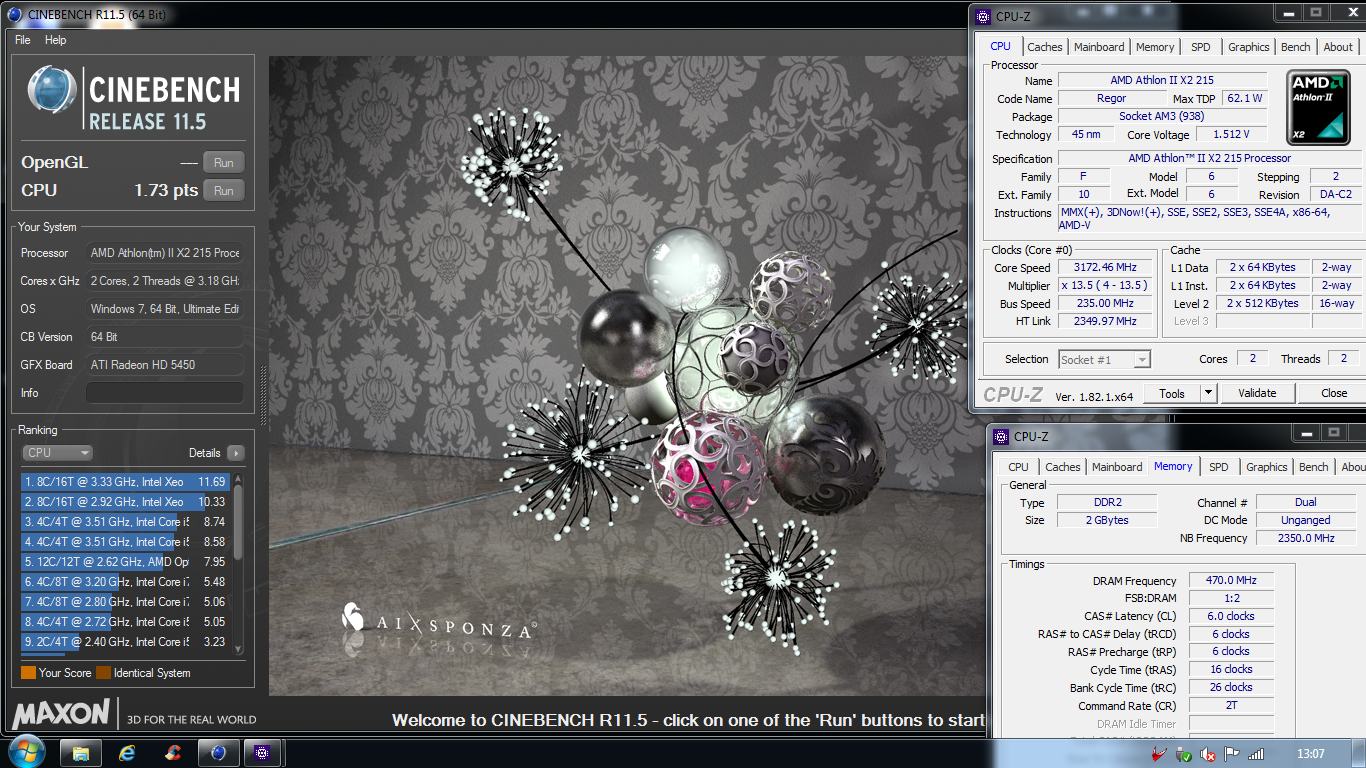Switch to SPD tab in upper CPU-Z
Image resolution: width=1366 pixels, height=768 pixels.
coord(1201,47)
